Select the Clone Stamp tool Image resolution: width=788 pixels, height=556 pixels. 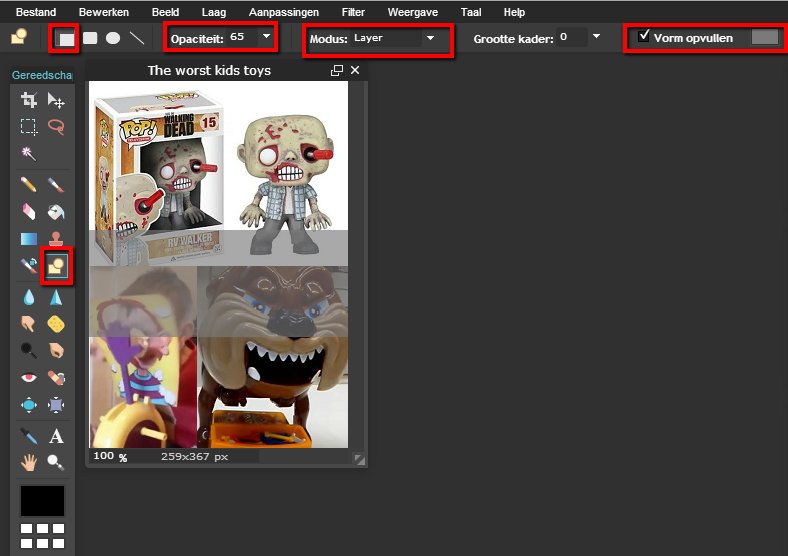[56, 238]
